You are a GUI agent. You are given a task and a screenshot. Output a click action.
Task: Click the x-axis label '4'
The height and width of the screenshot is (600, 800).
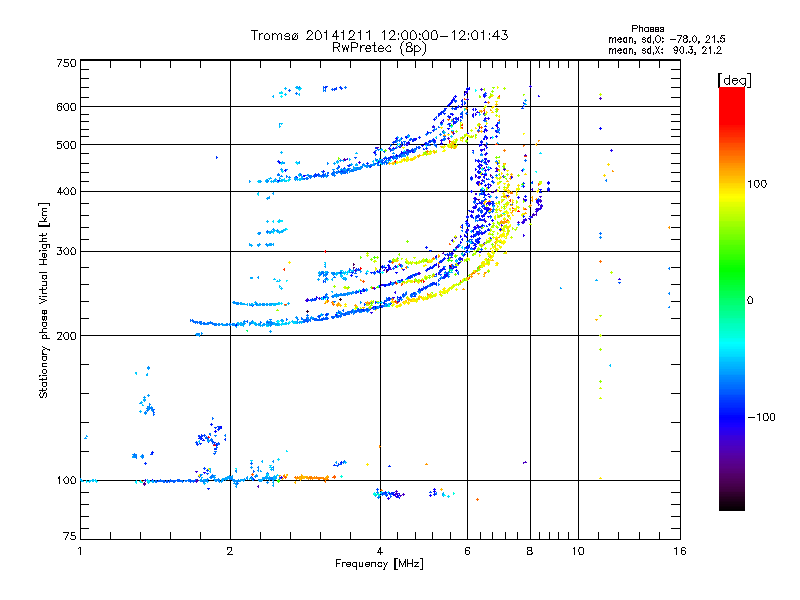click(x=380, y=551)
